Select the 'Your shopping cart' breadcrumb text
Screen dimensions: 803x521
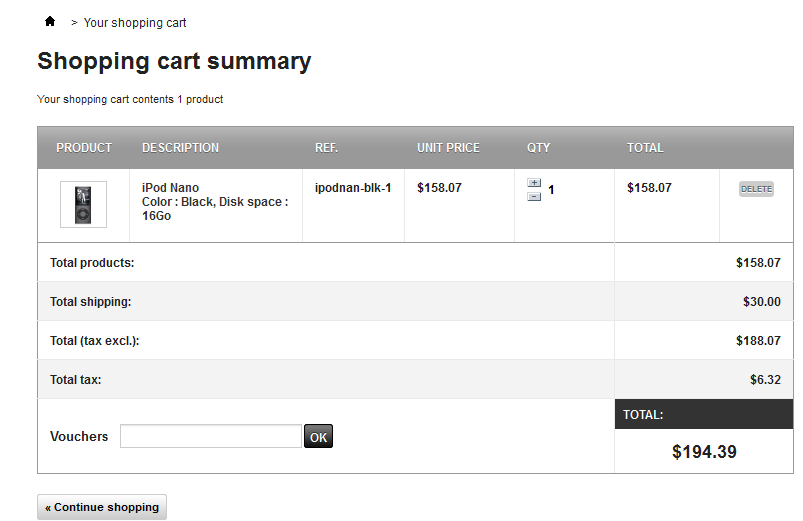tap(135, 22)
